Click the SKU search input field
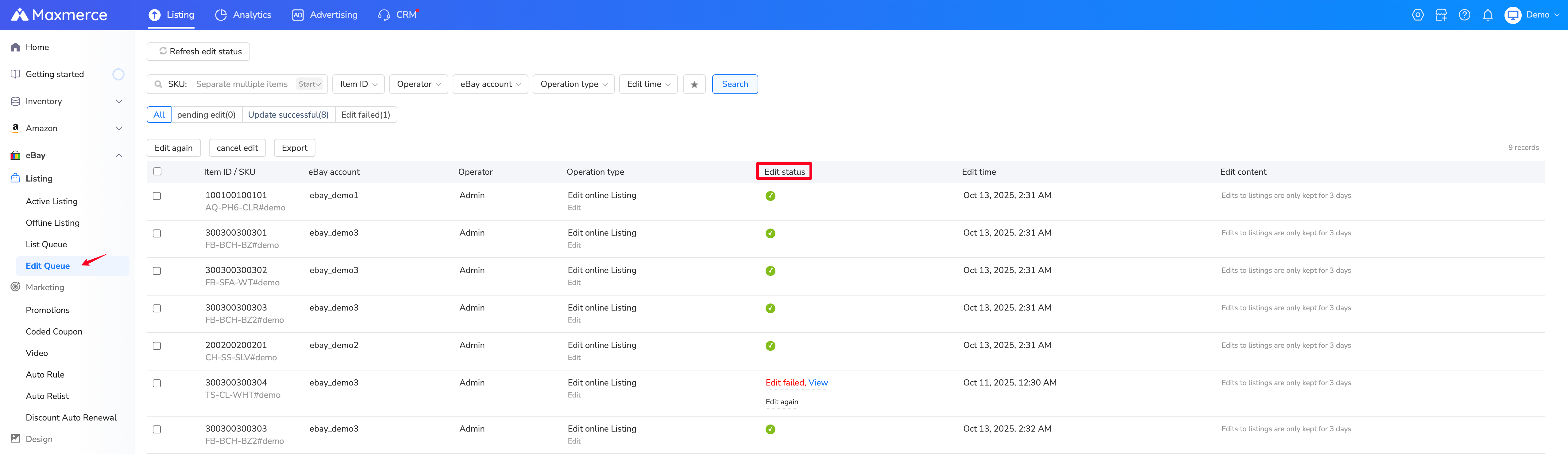The image size is (1568, 454). click(242, 84)
